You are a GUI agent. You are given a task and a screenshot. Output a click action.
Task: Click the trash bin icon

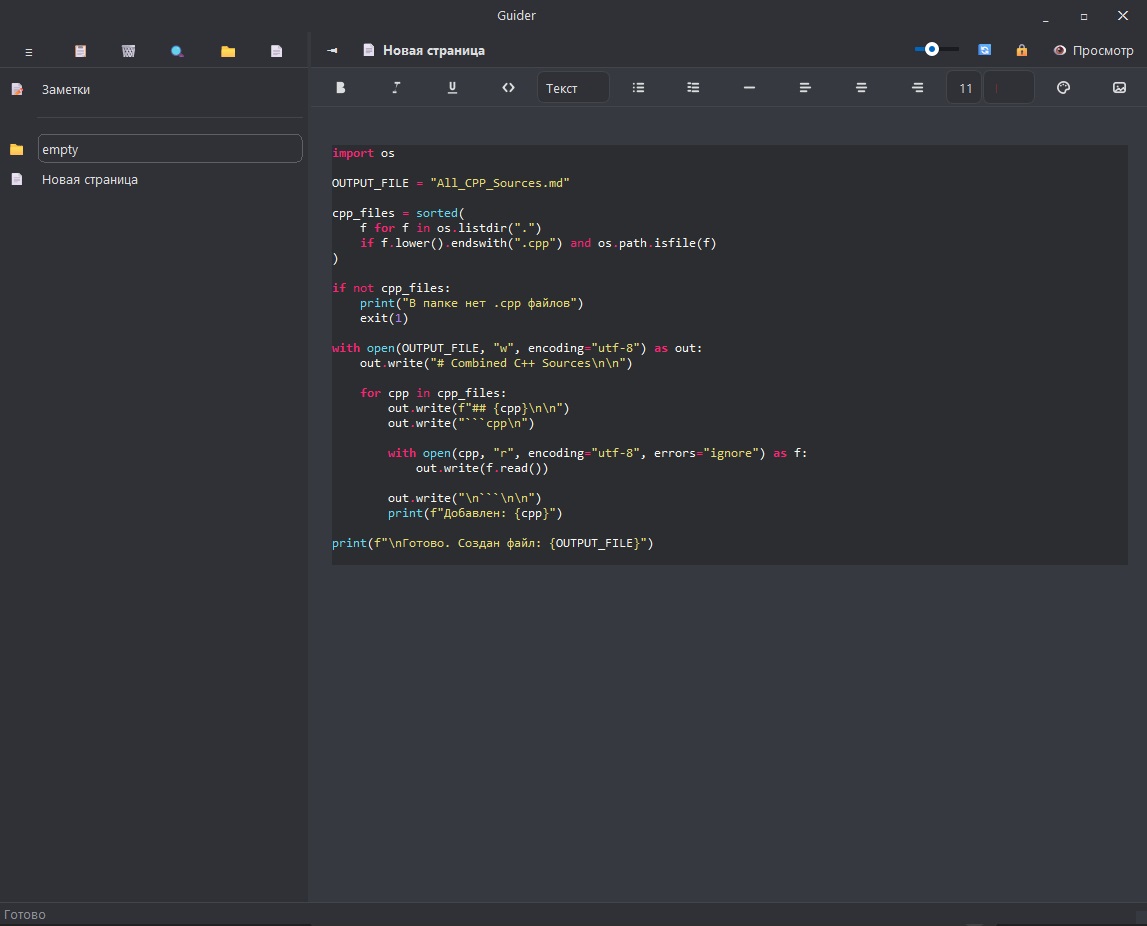tap(129, 51)
